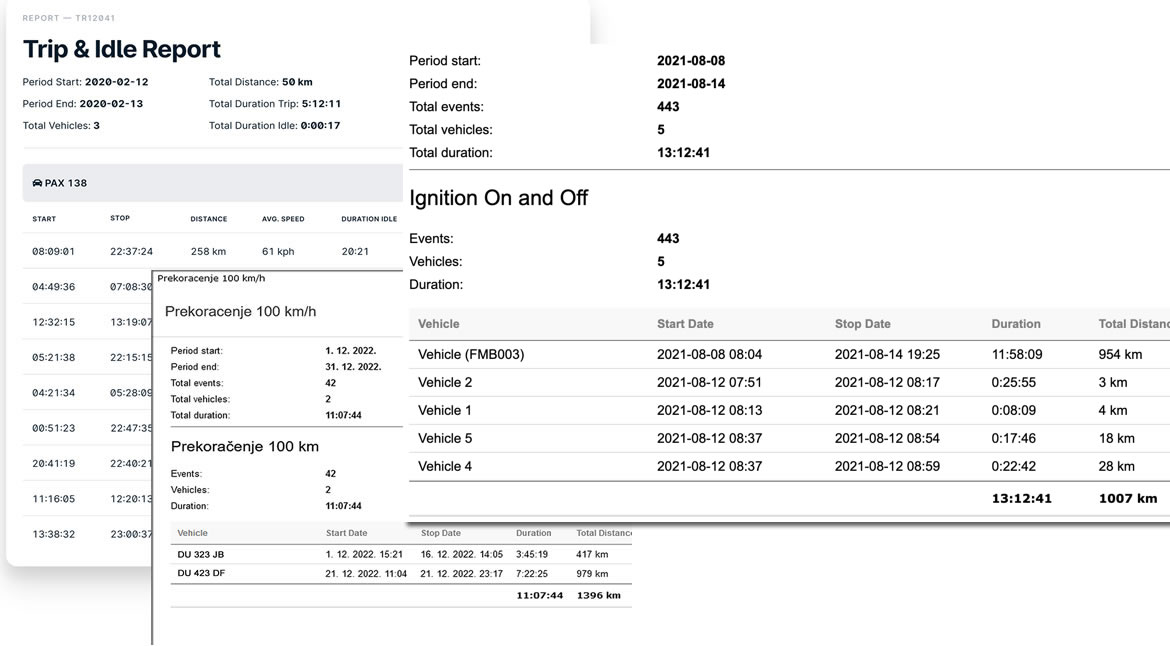Click the 20:21 idle duration value
The width and height of the screenshot is (1170, 646).
point(355,251)
